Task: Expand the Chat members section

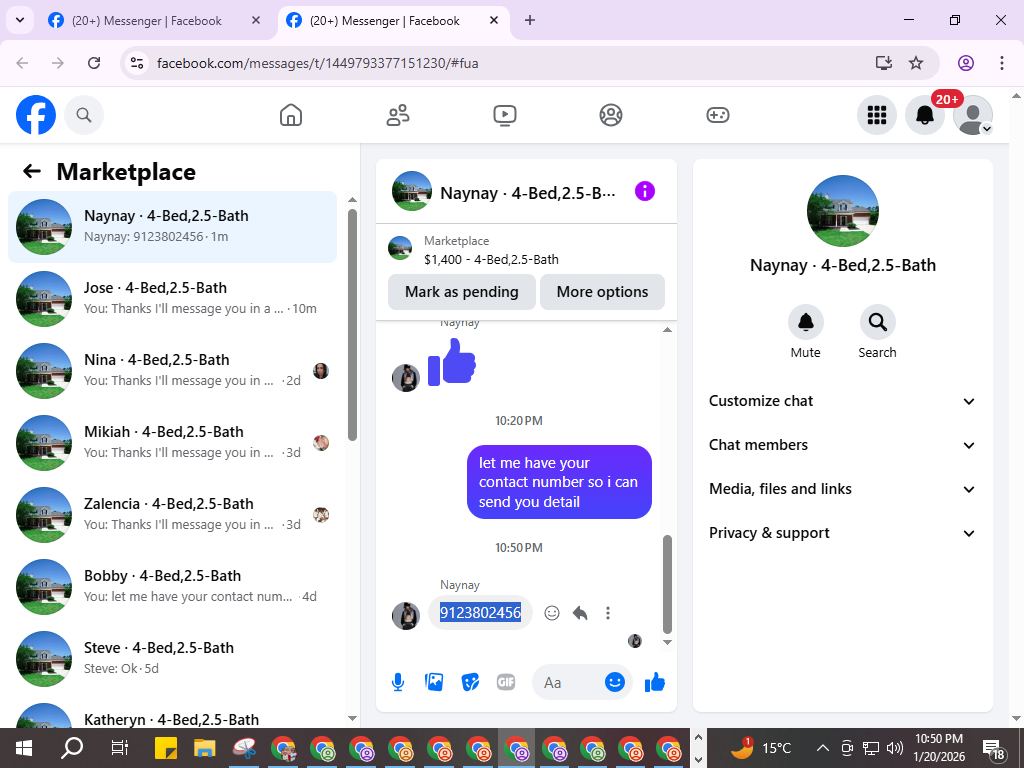Action: coord(842,445)
